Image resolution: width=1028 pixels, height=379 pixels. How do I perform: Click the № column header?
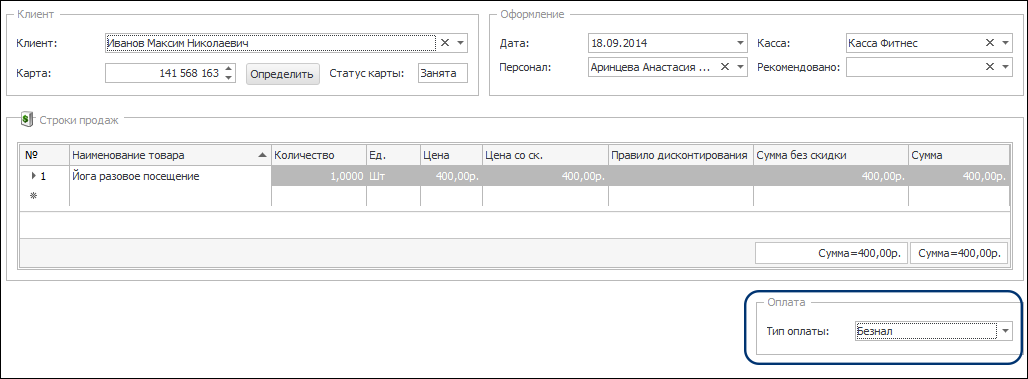[45, 155]
